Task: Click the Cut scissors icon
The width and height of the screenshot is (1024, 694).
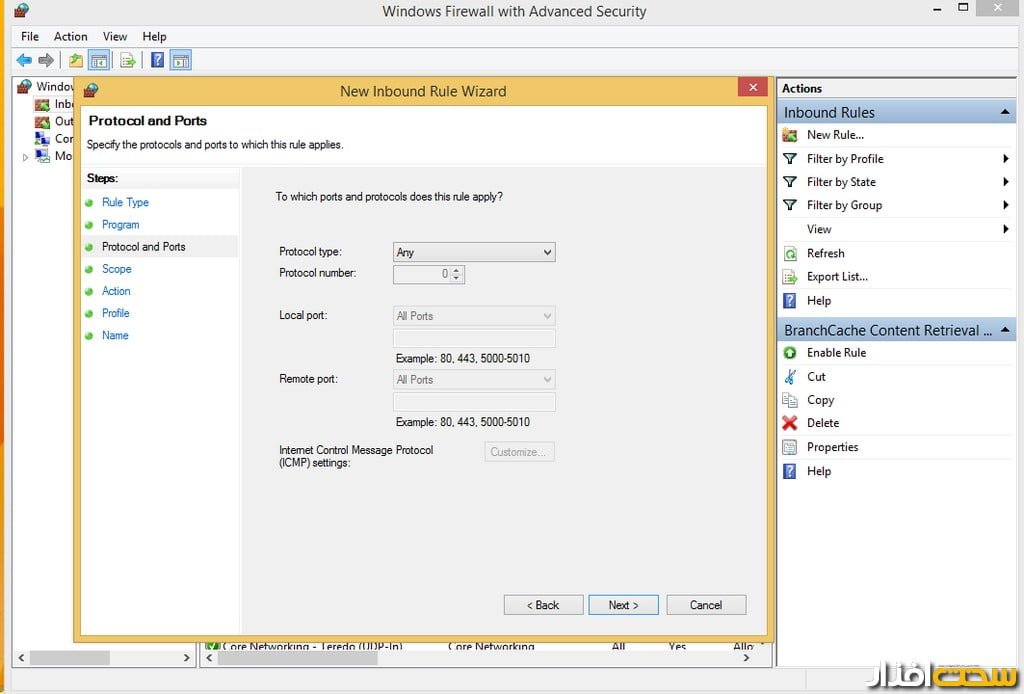Action: tap(790, 377)
